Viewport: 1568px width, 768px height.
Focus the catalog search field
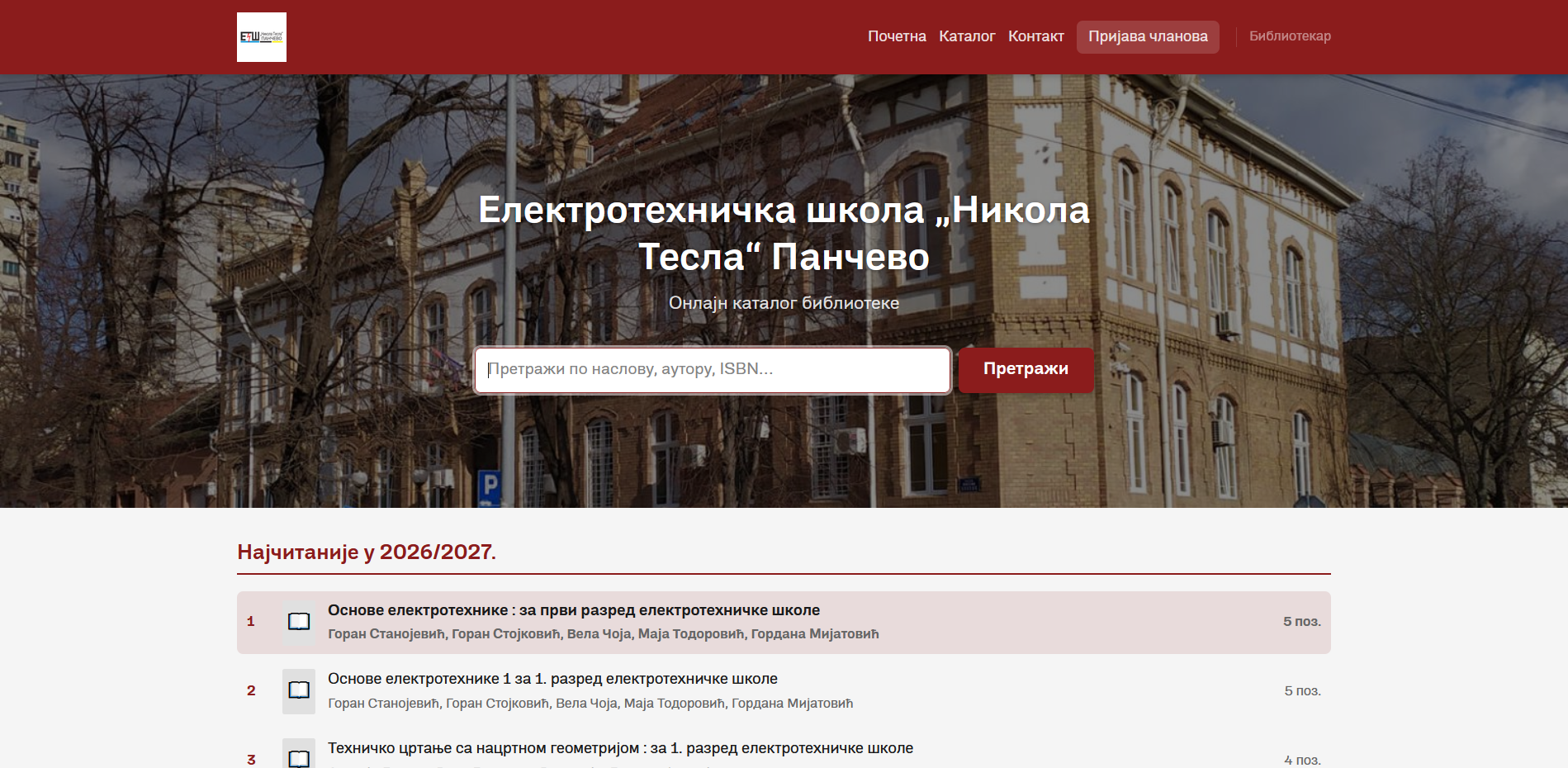coord(713,370)
